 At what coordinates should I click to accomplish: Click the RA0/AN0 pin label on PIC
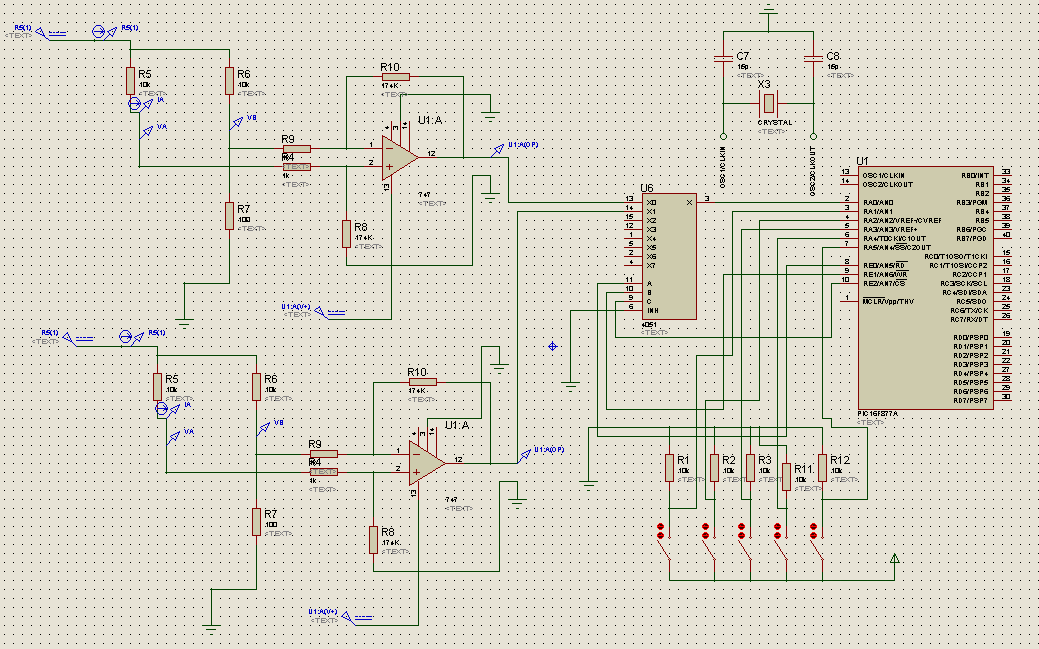(878, 202)
